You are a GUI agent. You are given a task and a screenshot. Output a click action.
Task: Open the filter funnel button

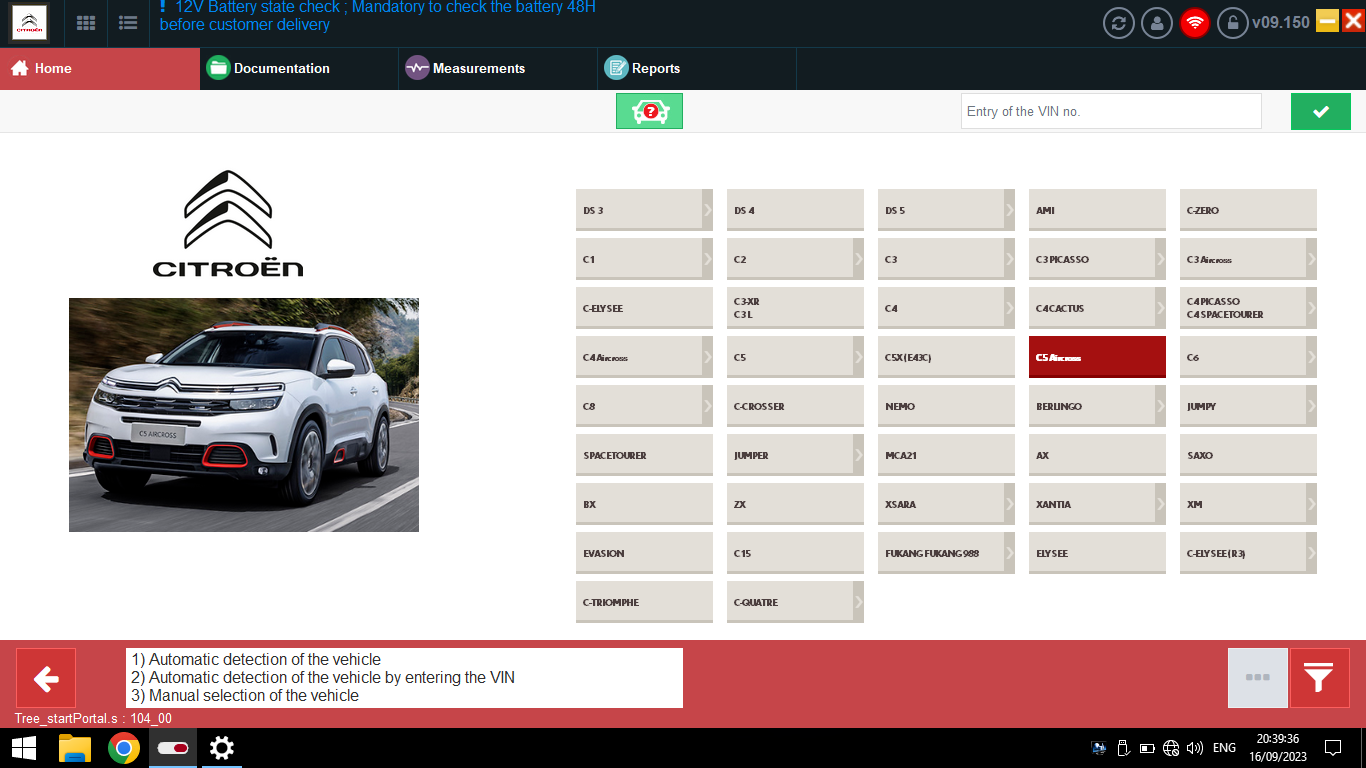pyautogui.click(x=1320, y=678)
